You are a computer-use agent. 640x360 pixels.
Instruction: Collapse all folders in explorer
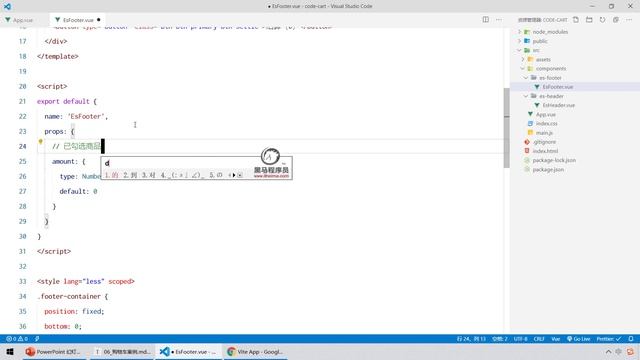click(x=616, y=20)
